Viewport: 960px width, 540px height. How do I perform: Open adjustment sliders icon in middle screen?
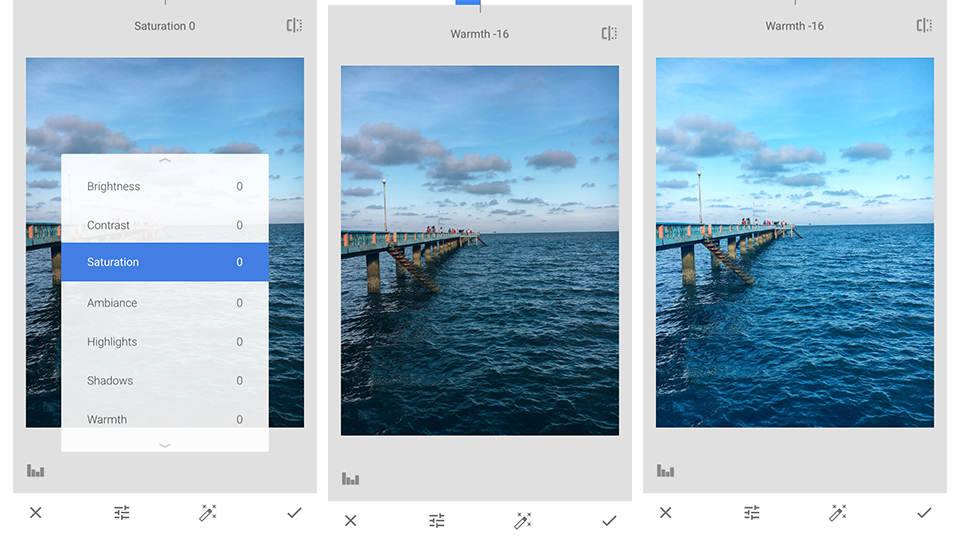(x=437, y=520)
